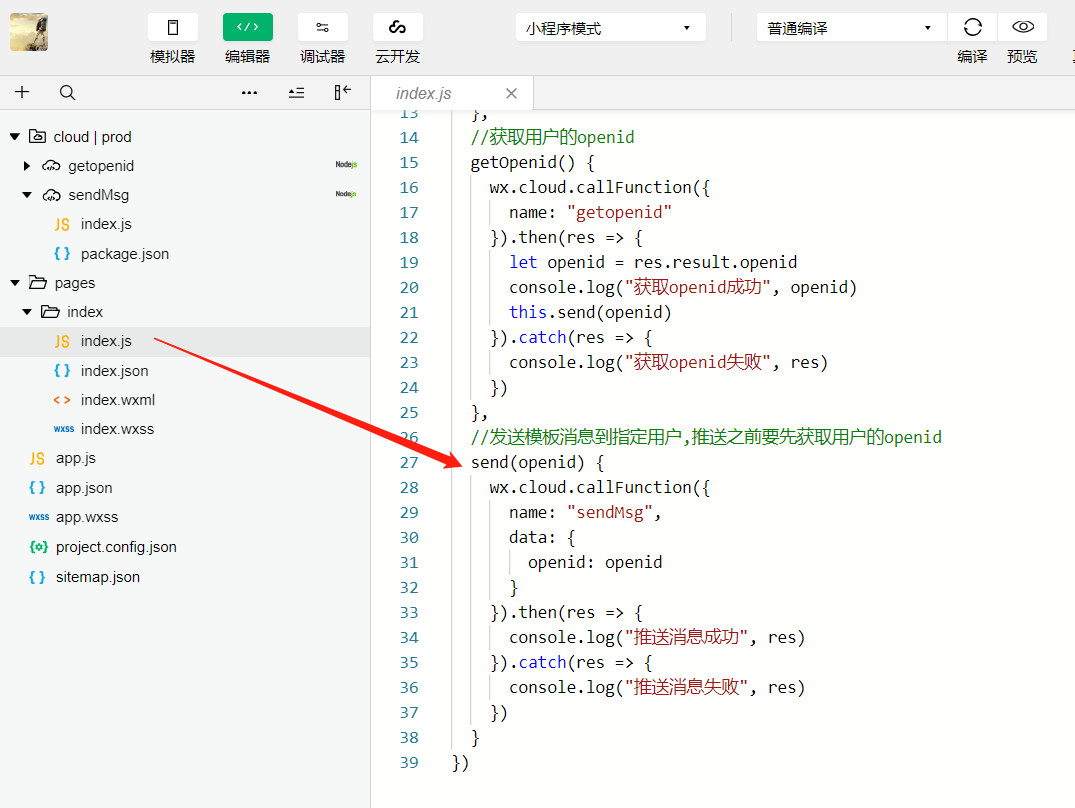Collapse the index folder under pages
Screen dimensions: 1075x808
pyautogui.click(x=27, y=312)
